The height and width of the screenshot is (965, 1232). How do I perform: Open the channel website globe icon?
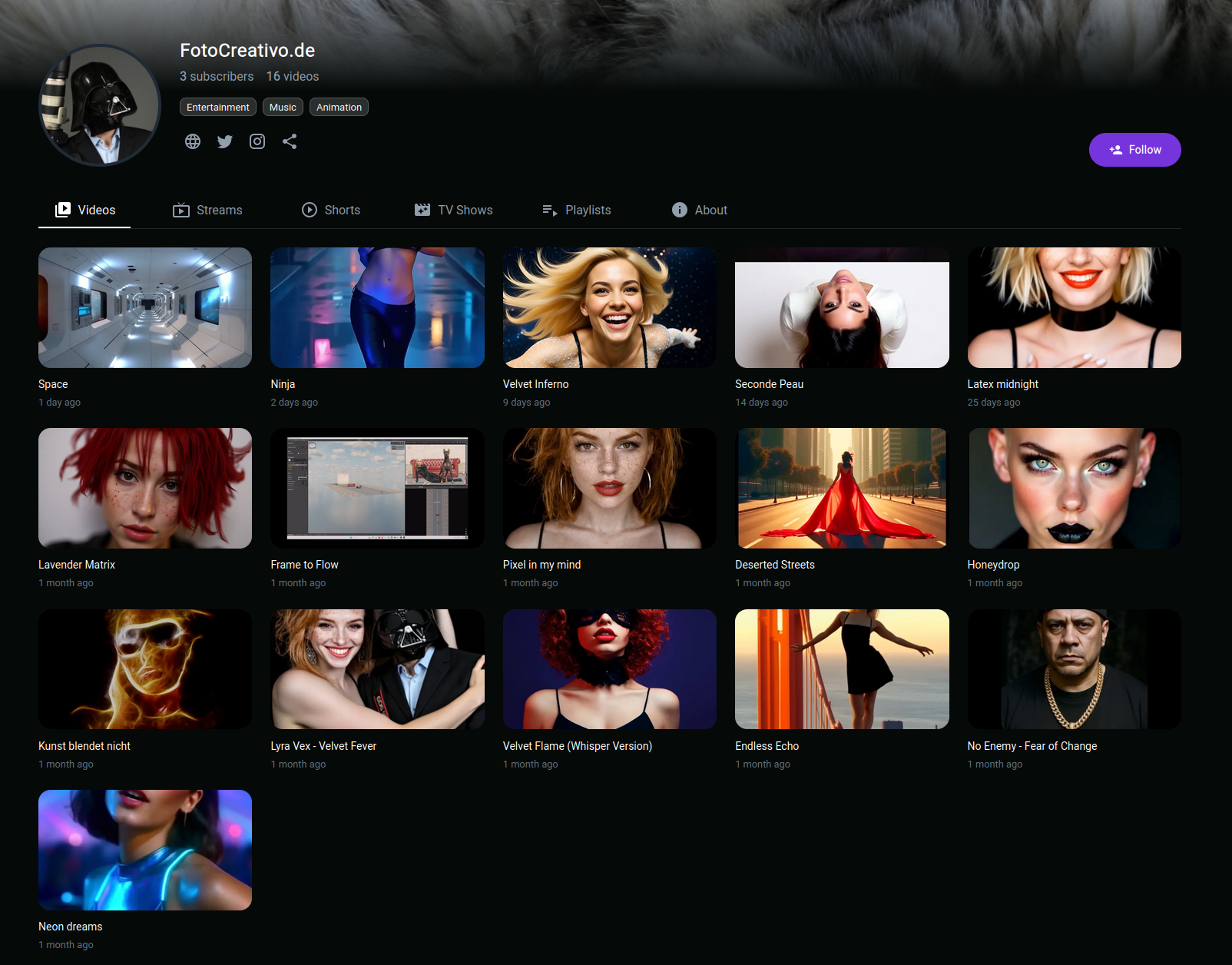point(193,141)
